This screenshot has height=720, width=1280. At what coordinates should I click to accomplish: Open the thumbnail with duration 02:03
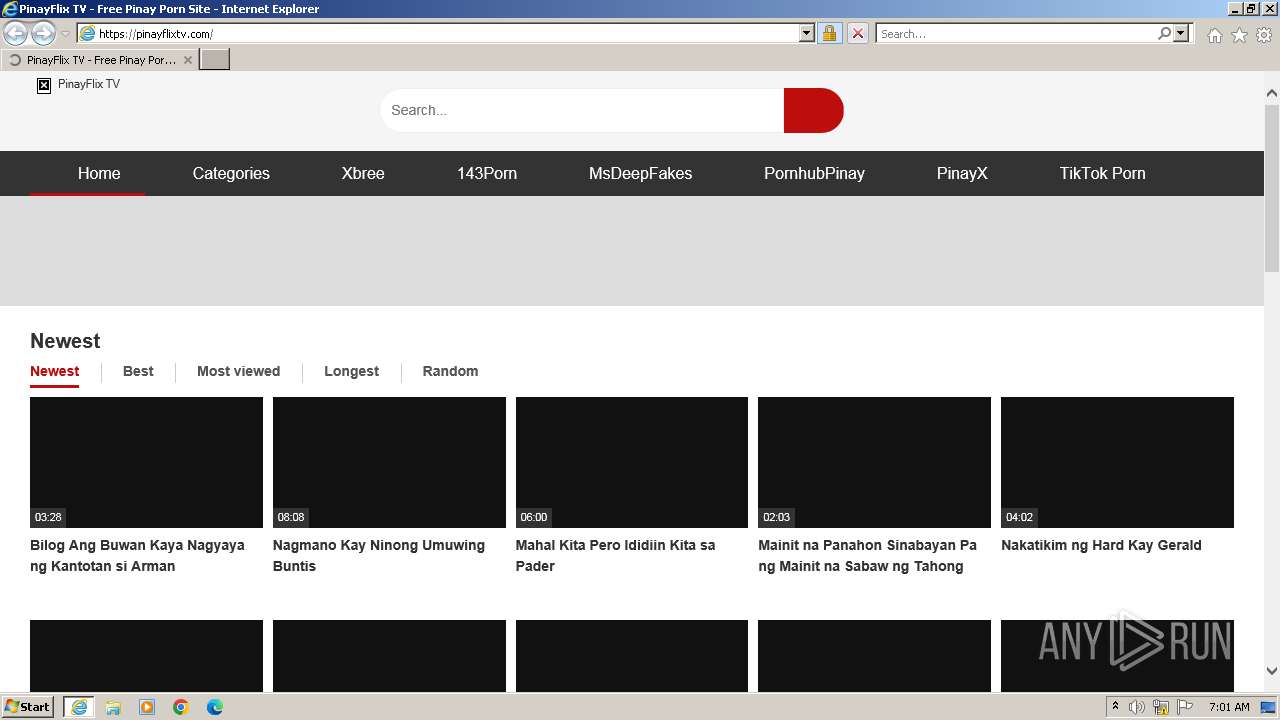[874, 462]
